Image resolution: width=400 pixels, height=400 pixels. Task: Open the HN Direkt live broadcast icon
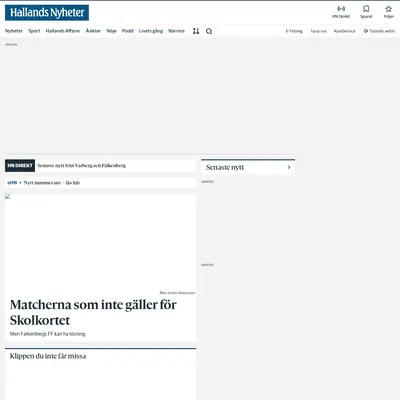pyautogui.click(x=341, y=9)
